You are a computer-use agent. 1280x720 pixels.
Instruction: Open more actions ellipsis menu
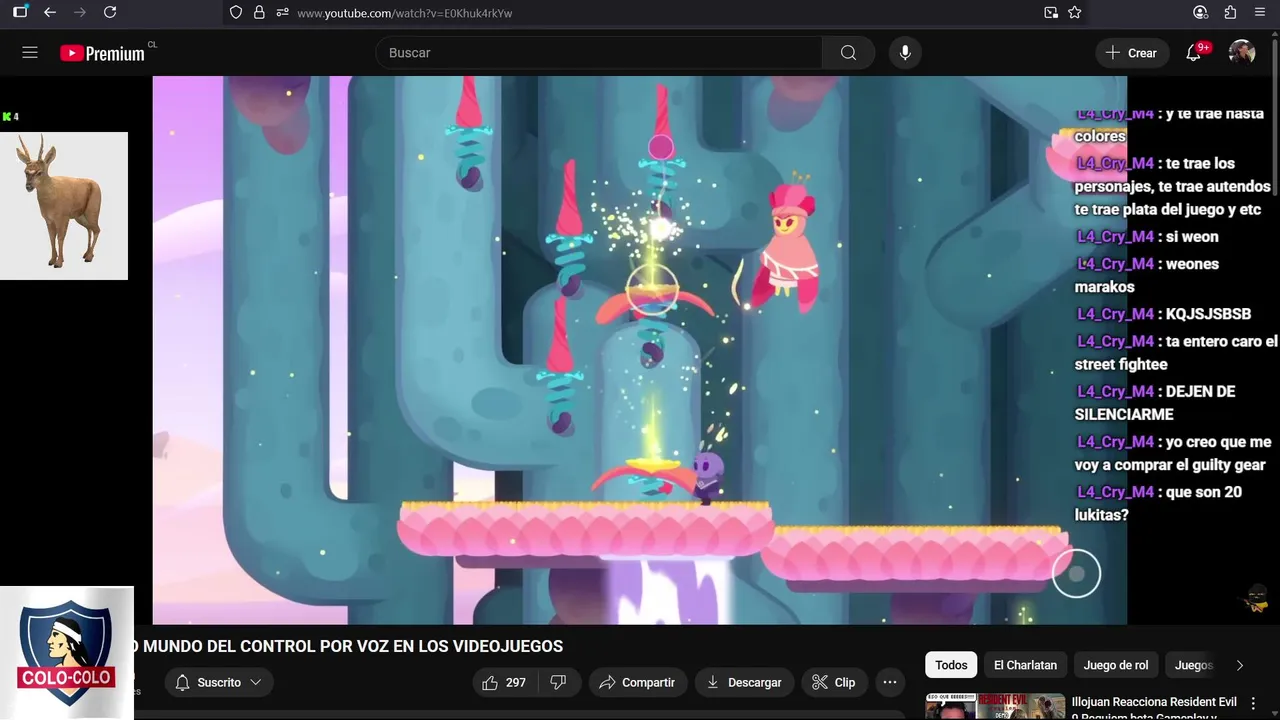(x=890, y=682)
